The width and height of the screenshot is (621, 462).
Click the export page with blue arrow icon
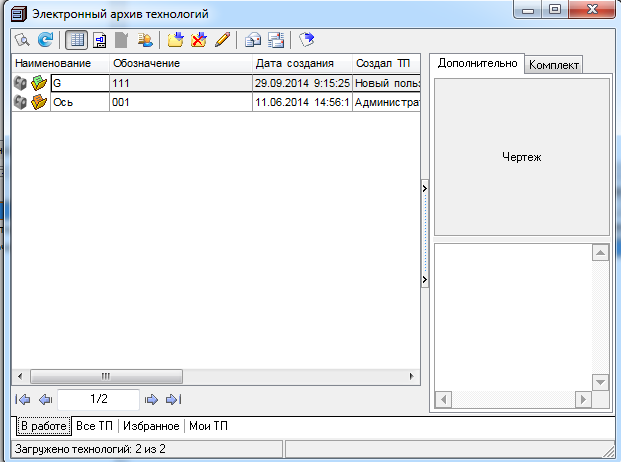[306, 40]
